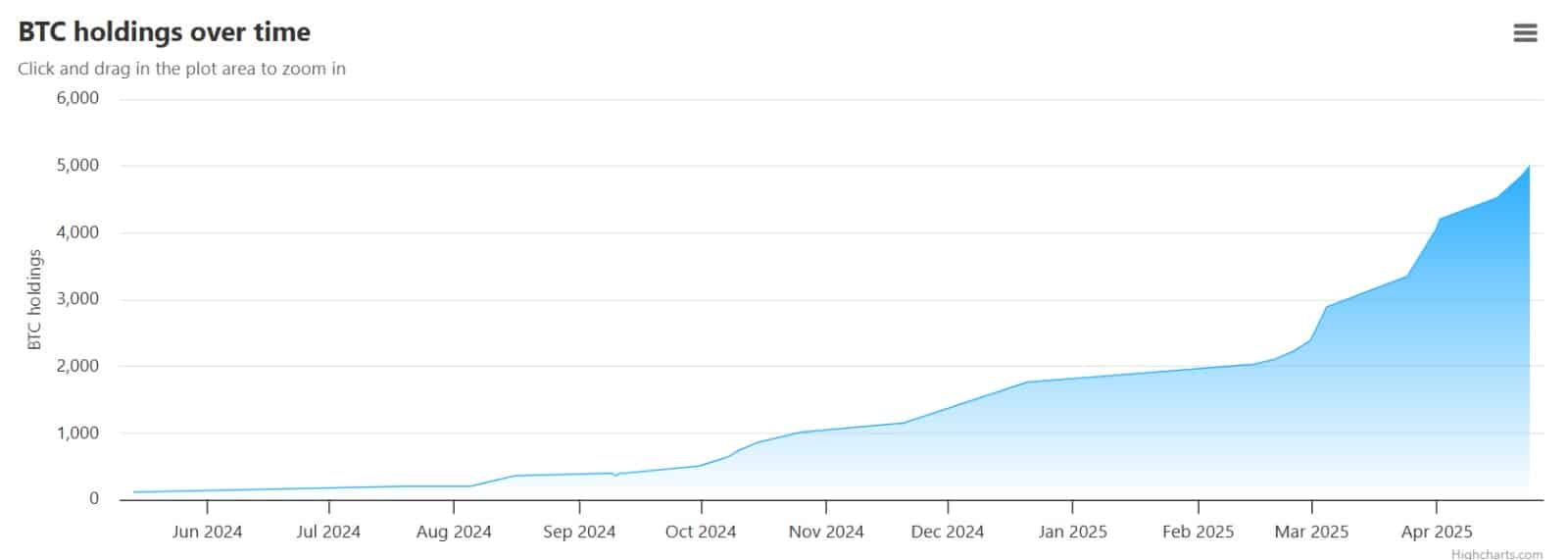Viewport: 1568px width, 560px height.
Task: Click the Oct 2024 x-axis label
Action: coord(701,532)
